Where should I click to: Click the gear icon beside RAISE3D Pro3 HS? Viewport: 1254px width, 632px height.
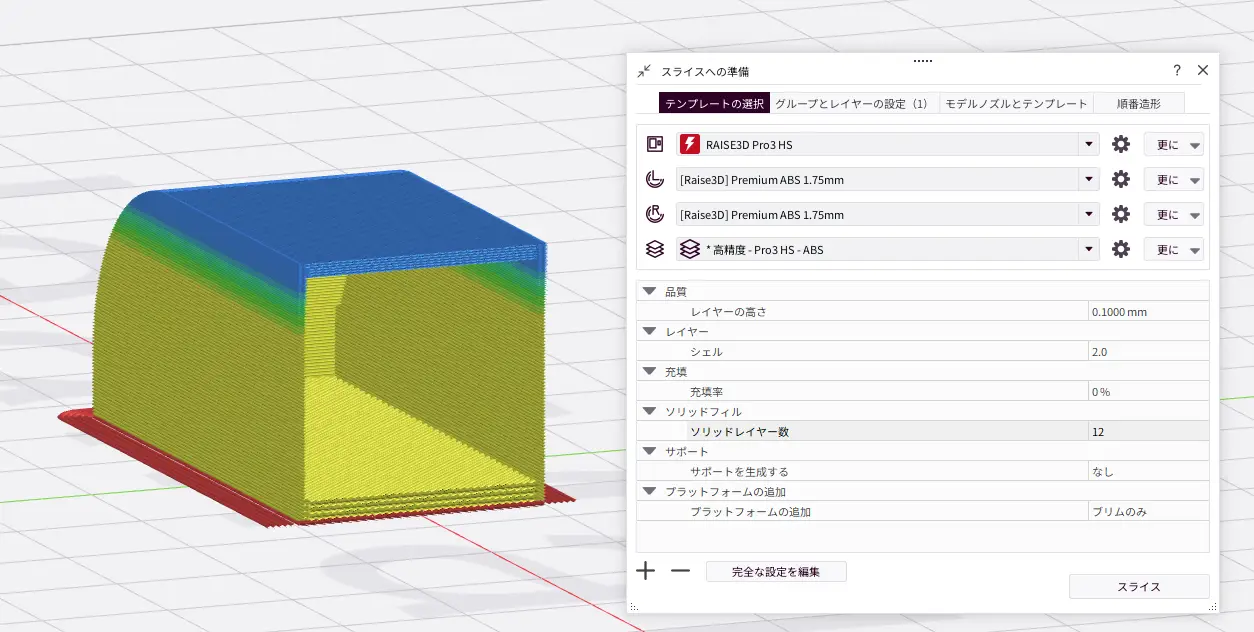click(1121, 144)
